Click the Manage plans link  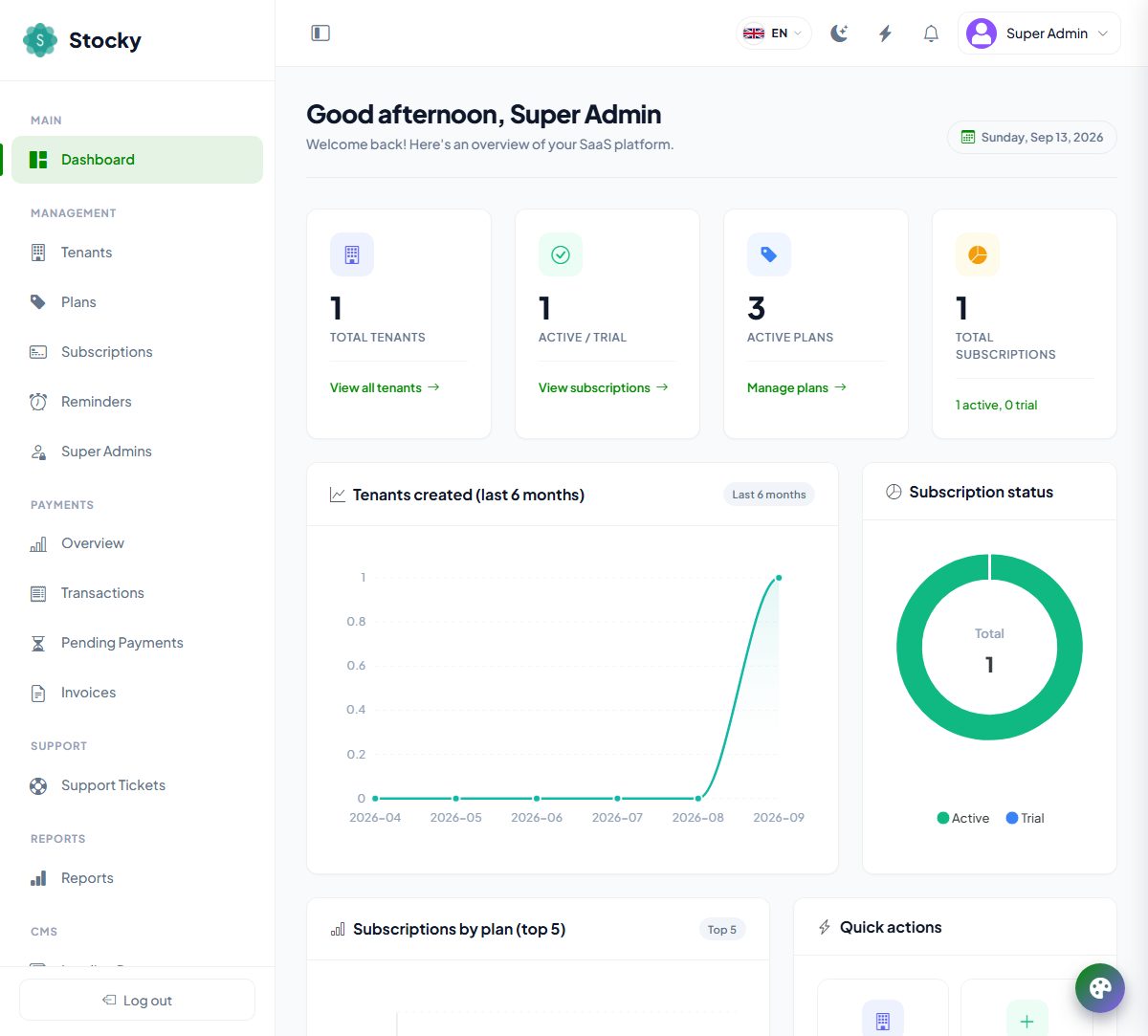click(x=797, y=387)
